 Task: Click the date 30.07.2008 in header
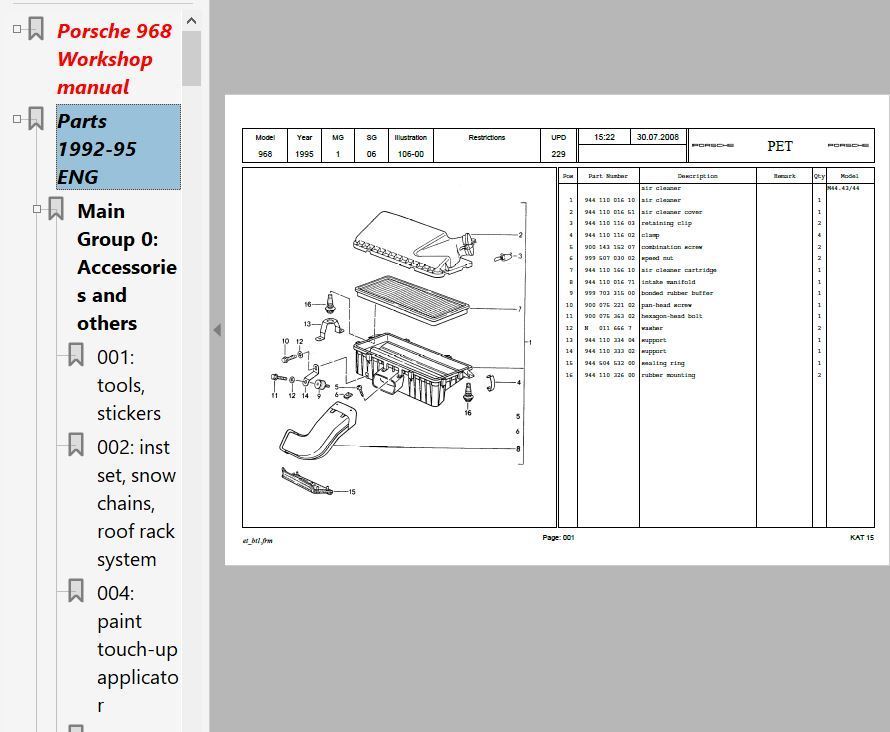[x=657, y=137]
